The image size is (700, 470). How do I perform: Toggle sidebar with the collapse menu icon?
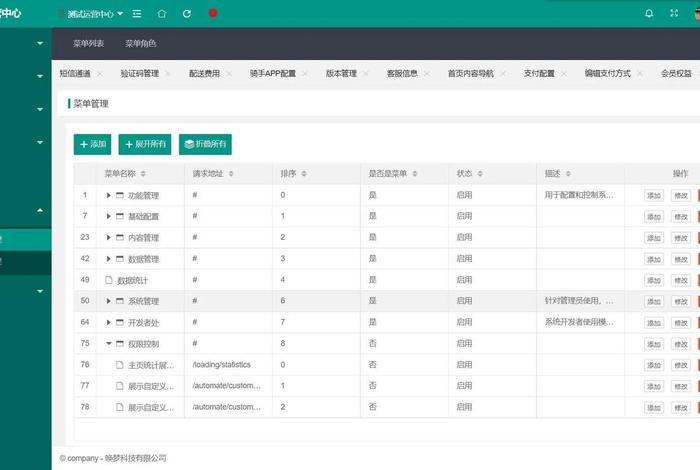136,14
